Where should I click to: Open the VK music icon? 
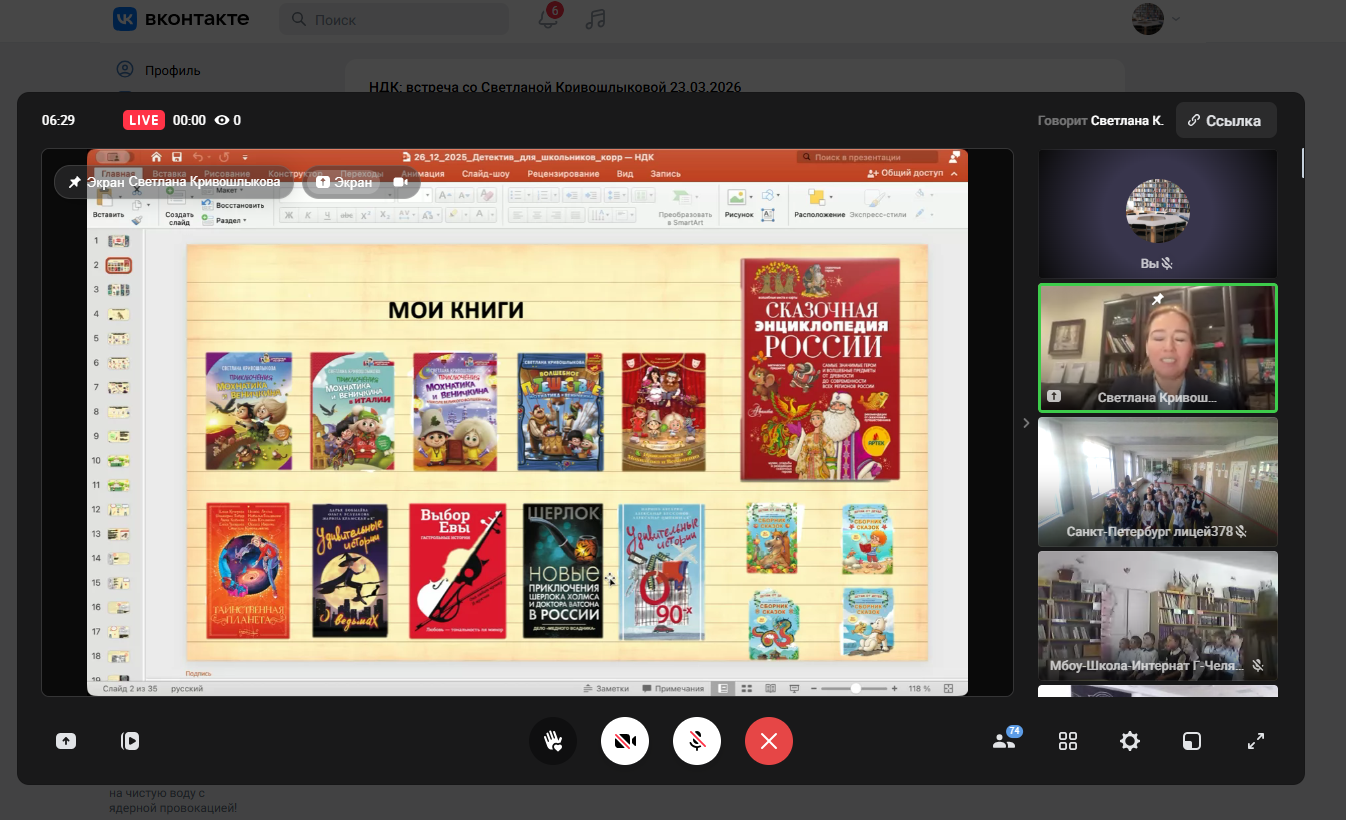(x=596, y=19)
